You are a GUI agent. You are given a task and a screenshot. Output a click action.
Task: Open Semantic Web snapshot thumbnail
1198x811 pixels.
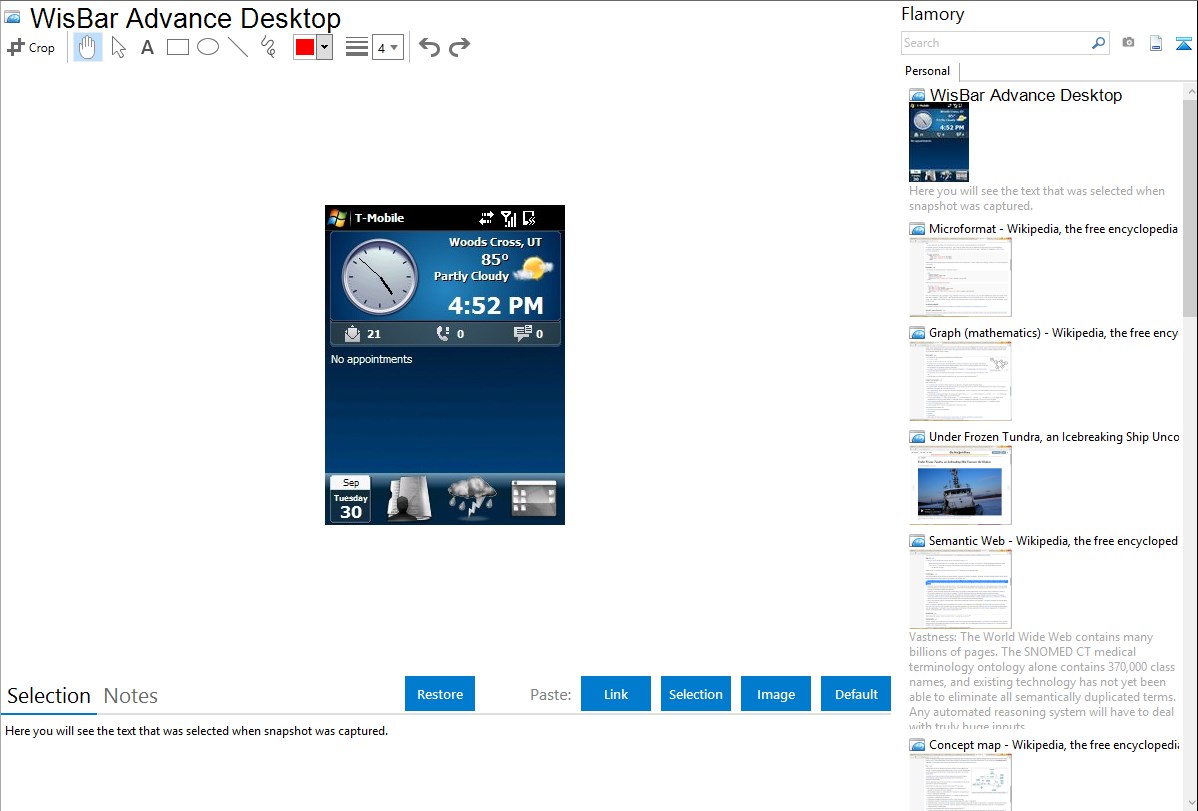[960, 589]
